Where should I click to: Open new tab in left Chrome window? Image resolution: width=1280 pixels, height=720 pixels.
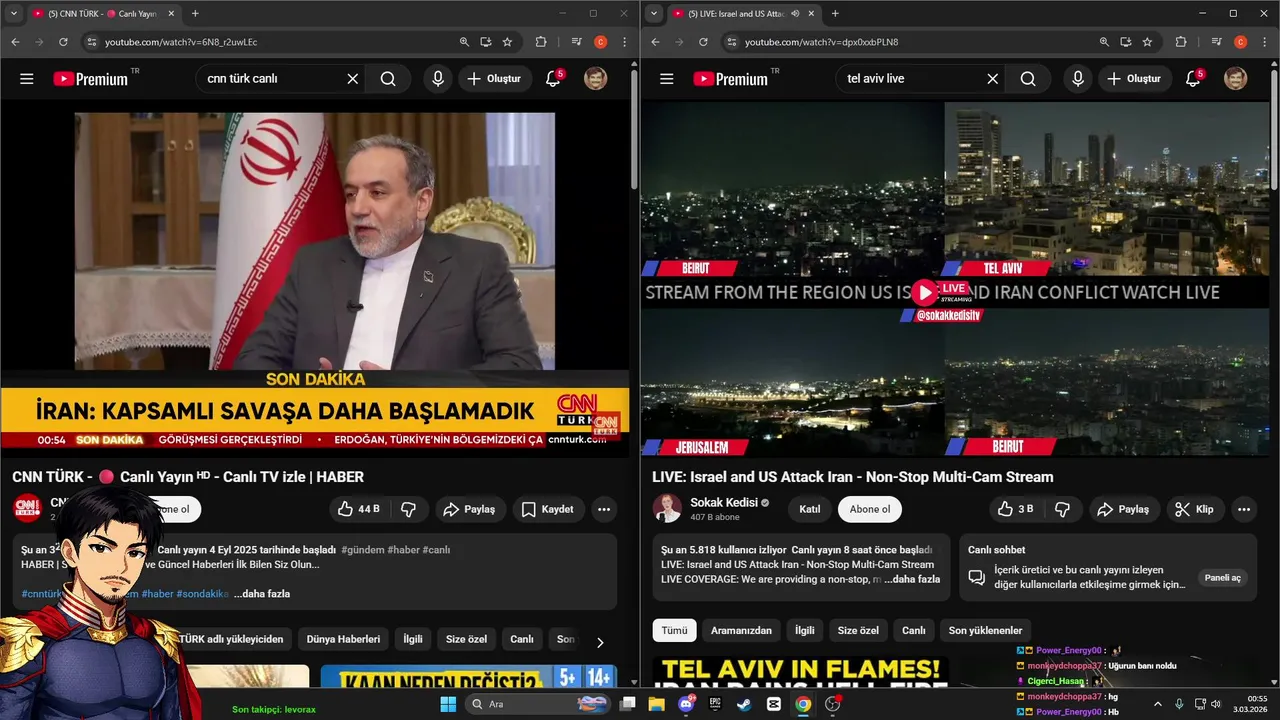[195, 13]
